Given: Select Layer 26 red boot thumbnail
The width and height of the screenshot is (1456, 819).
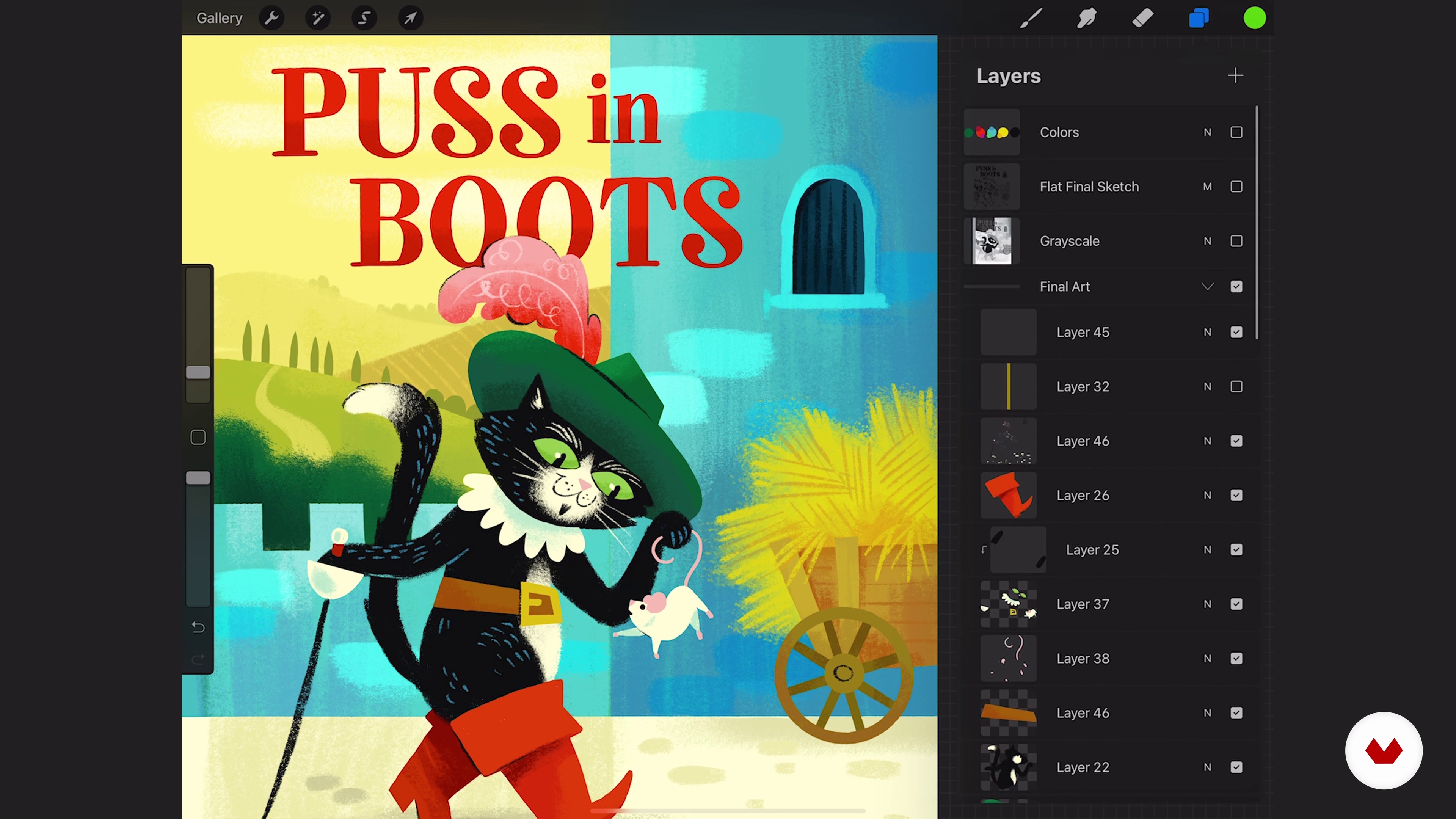Looking at the screenshot, I should click(1008, 496).
